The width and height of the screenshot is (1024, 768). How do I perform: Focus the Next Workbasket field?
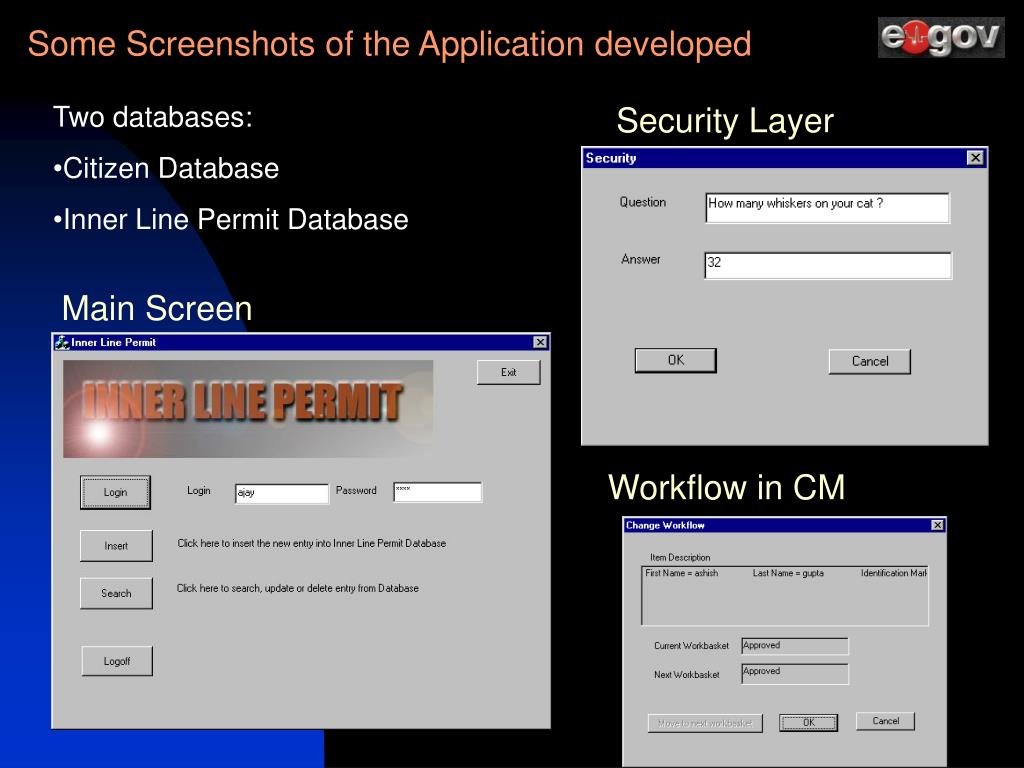click(795, 674)
